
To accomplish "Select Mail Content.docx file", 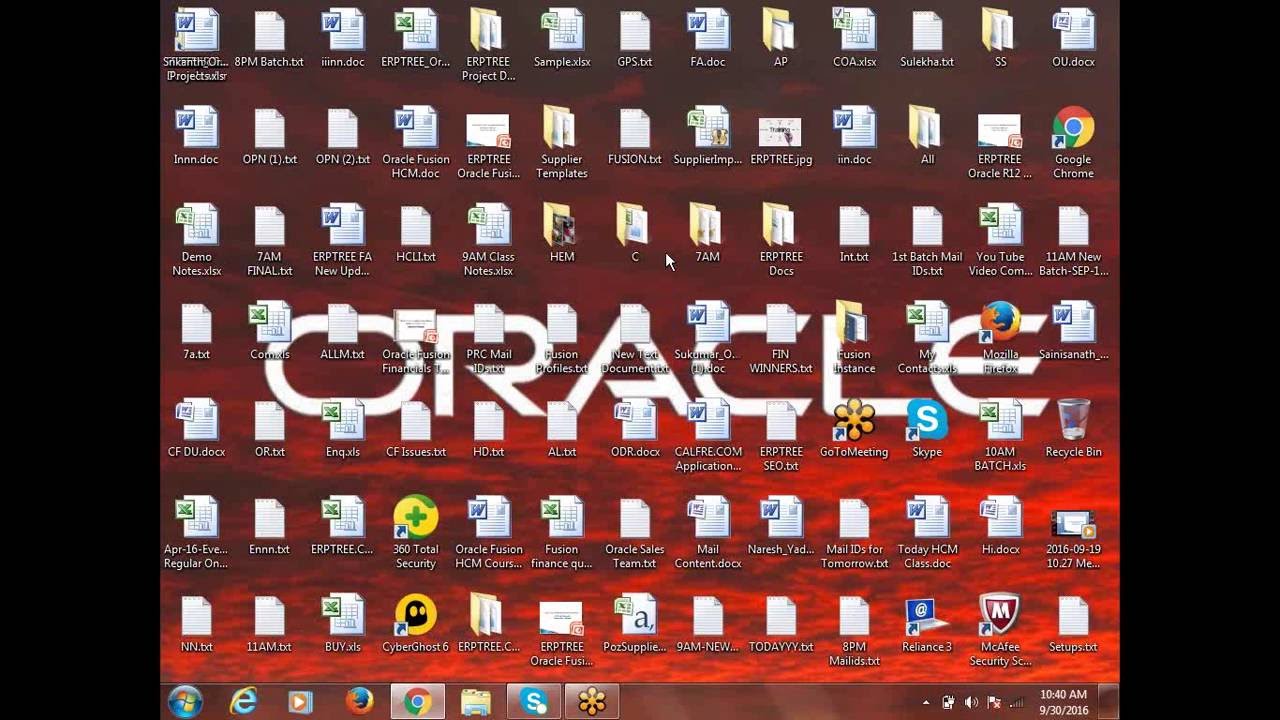I will click(708, 533).
